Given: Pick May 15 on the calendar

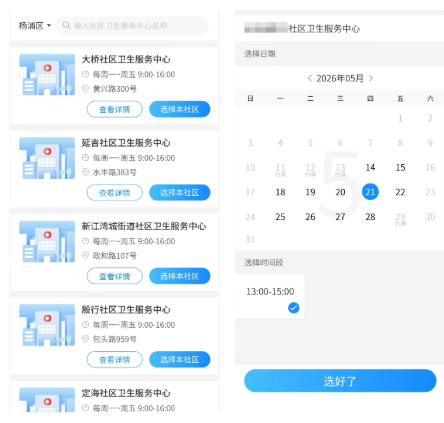Looking at the screenshot, I should tap(400, 167).
